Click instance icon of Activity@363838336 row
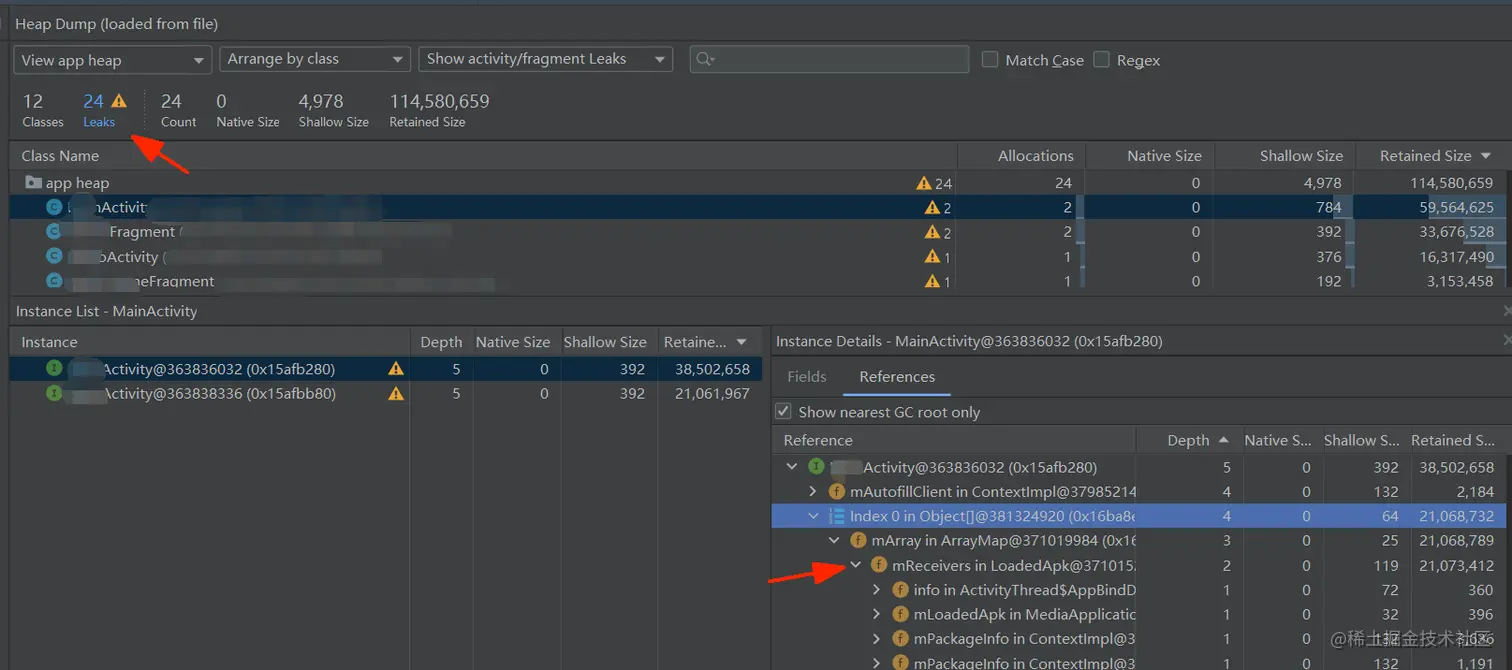 pyautogui.click(x=54, y=394)
